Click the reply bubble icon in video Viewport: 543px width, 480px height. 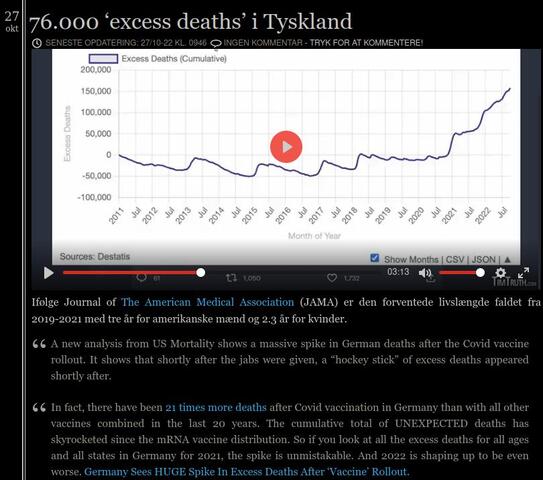[141, 278]
